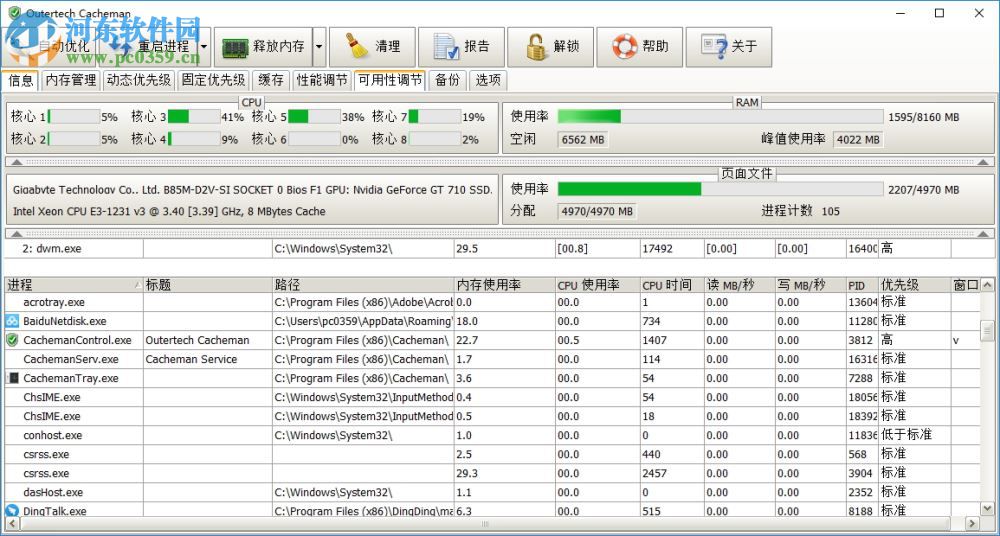This screenshot has height=536, width=1000.
Task: Click the 核心 3 CPU usage bar
Action: (x=195, y=117)
